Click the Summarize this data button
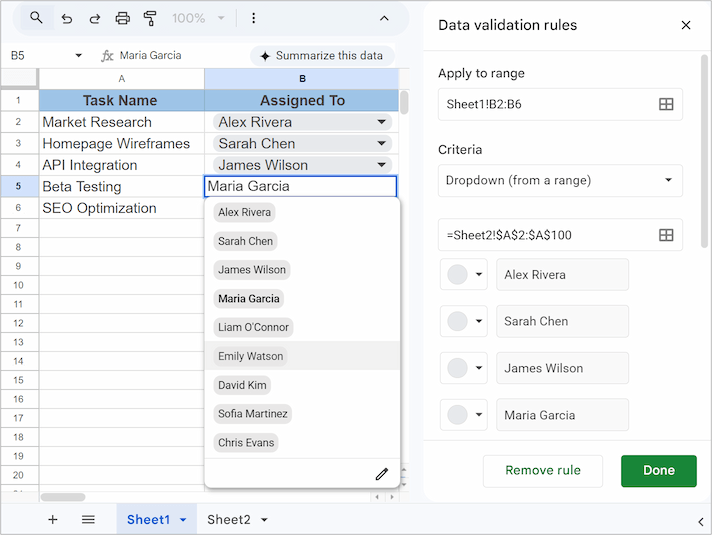The image size is (712, 535). (x=322, y=55)
